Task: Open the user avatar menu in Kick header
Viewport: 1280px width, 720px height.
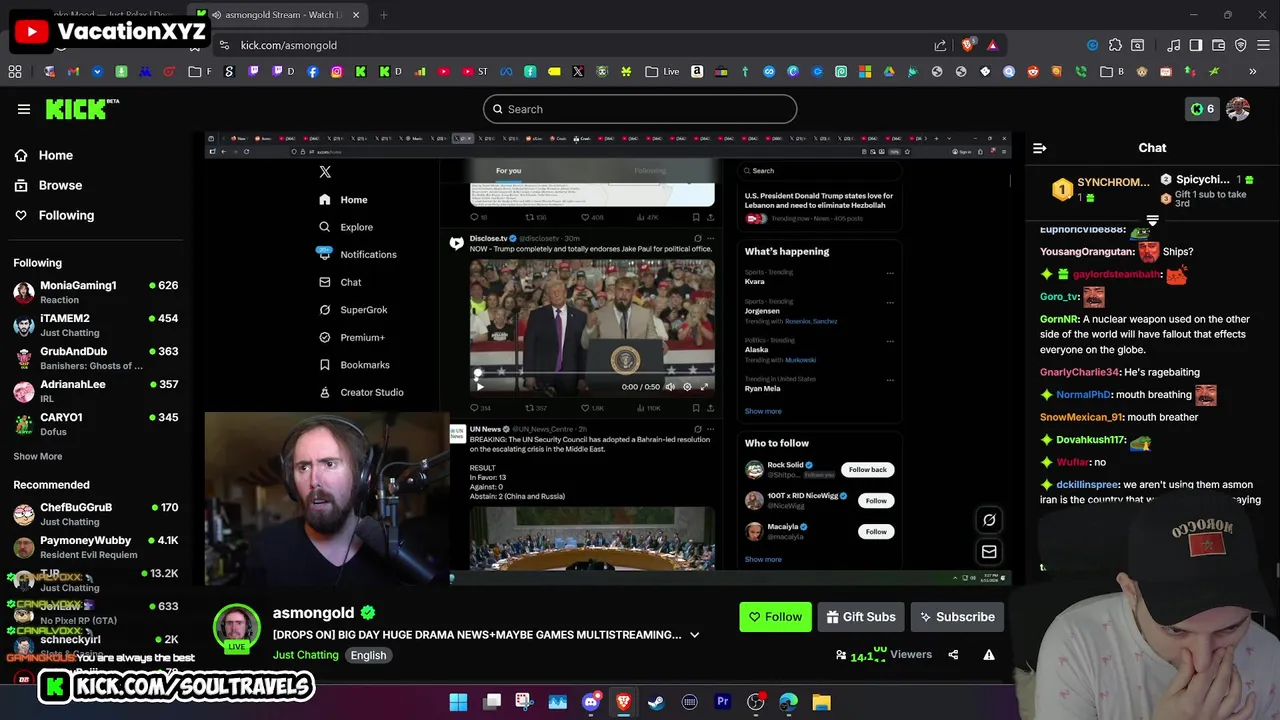Action: [1238, 109]
